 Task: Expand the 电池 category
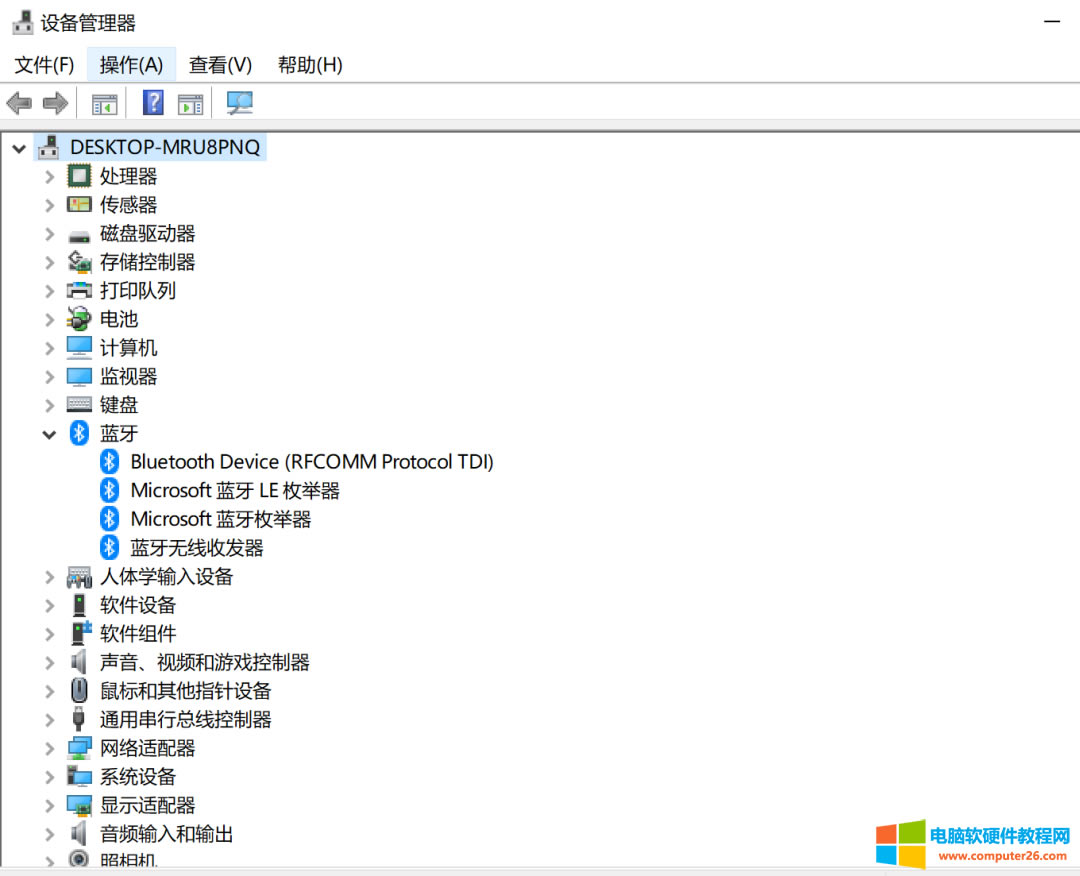pos(49,320)
